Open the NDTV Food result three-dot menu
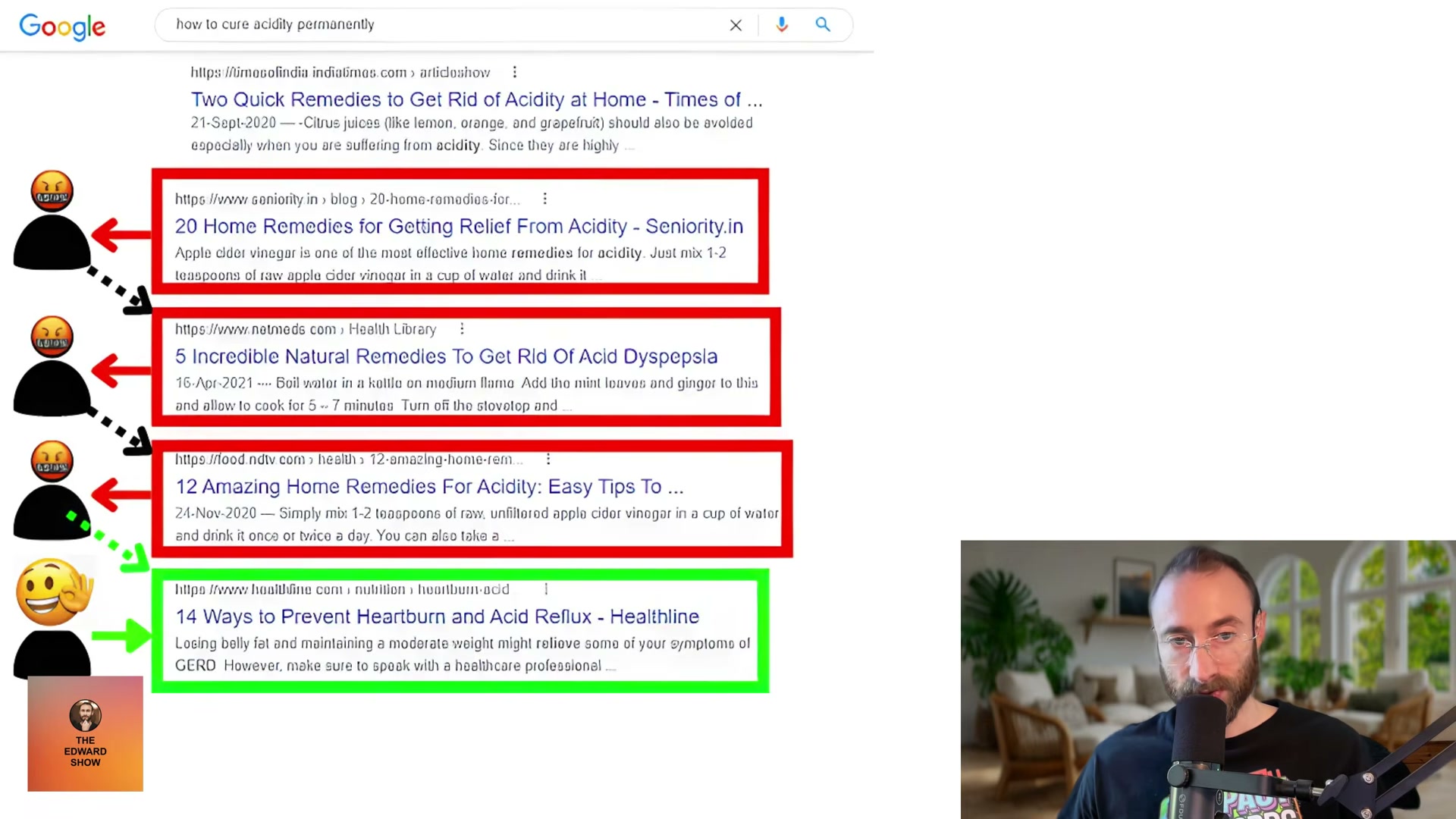Screen dimensions: 1456x819 (x=548, y=459)
